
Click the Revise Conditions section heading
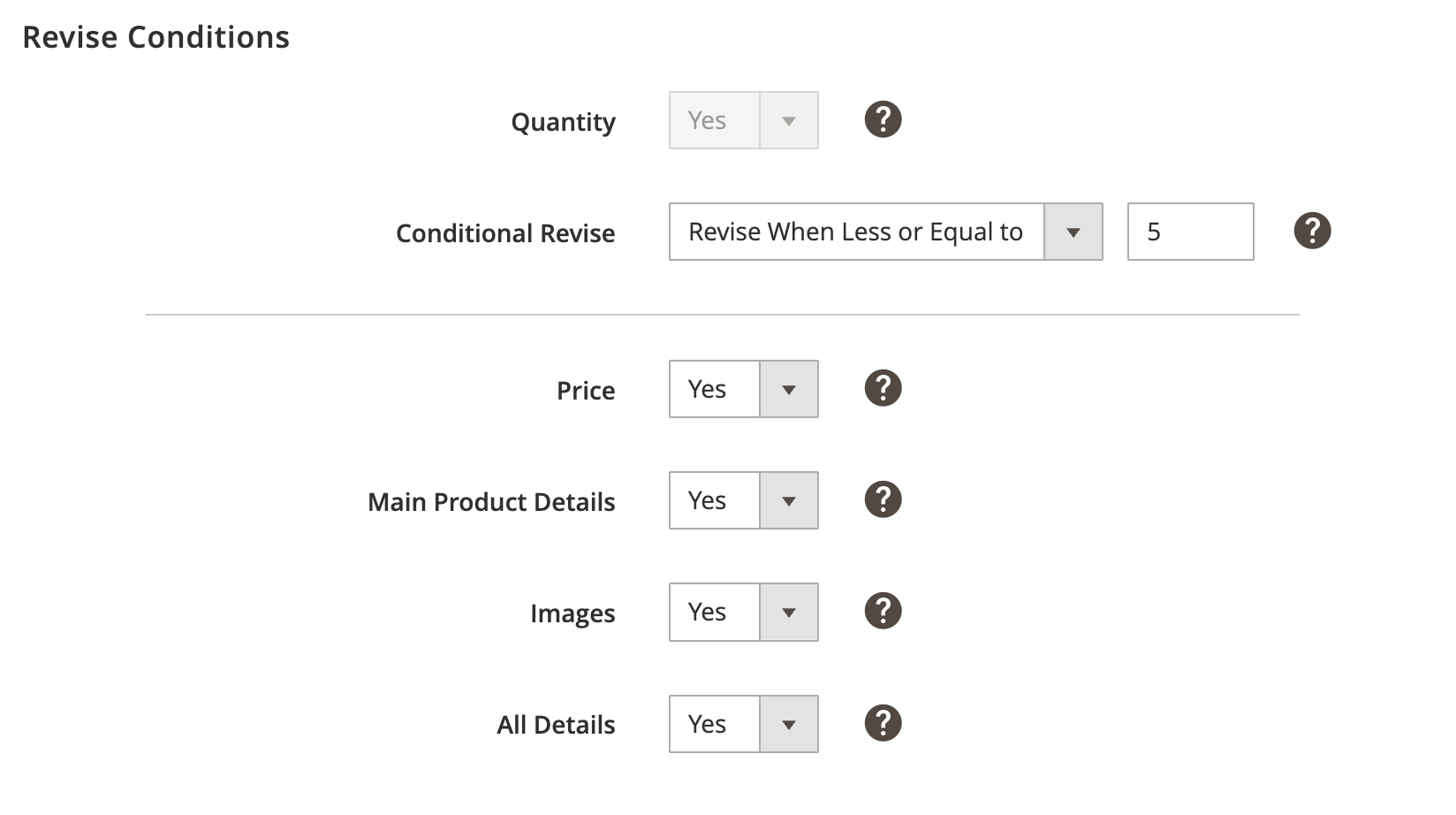156,37
